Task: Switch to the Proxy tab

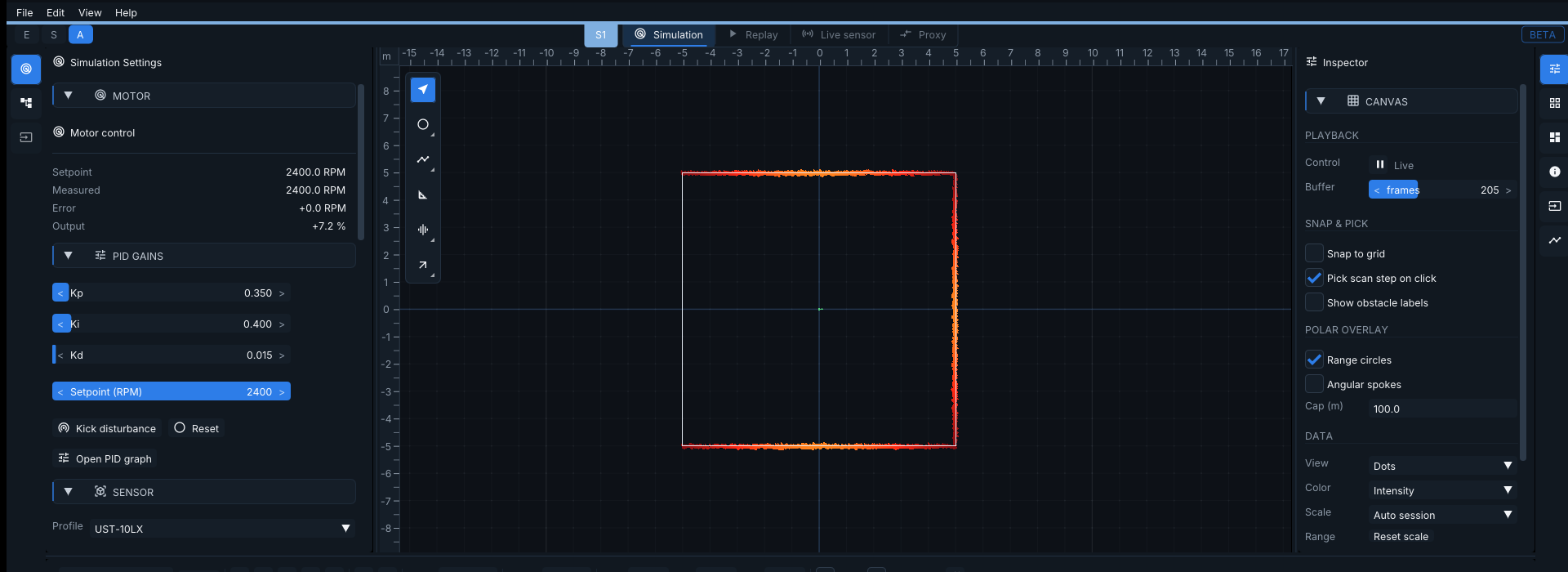Action: tap(923, 34)
